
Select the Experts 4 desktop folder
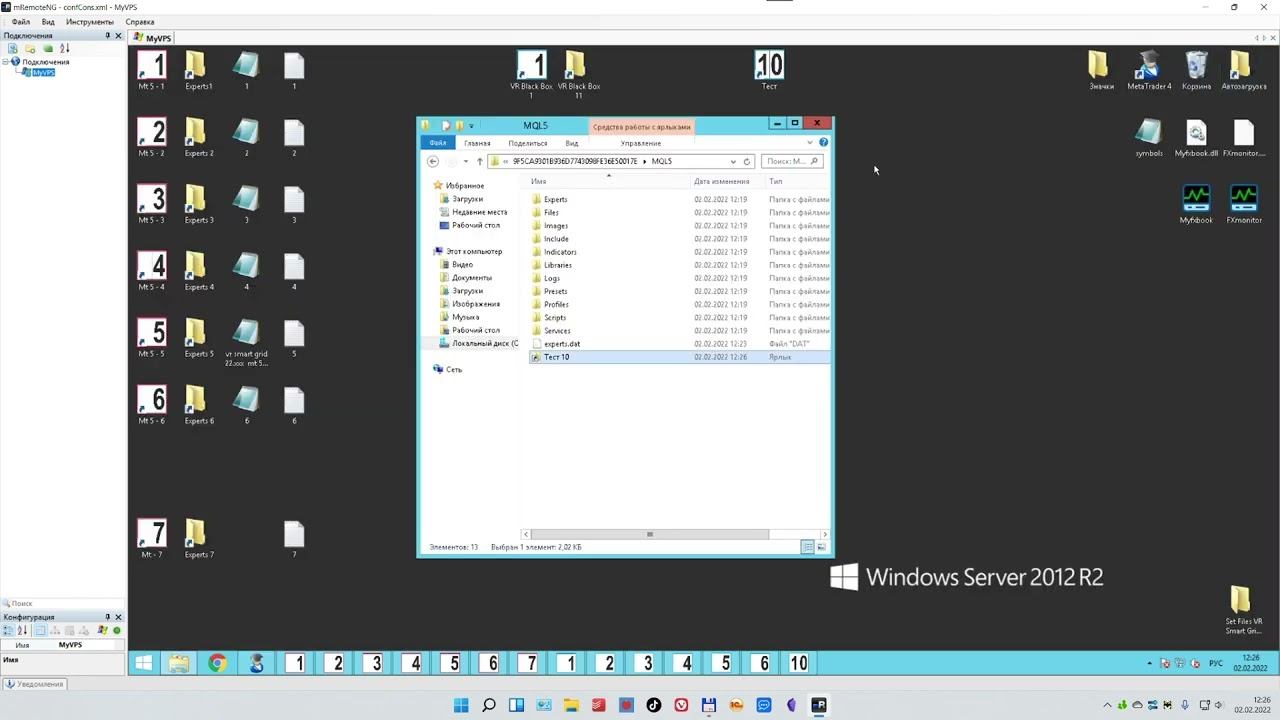198,271
